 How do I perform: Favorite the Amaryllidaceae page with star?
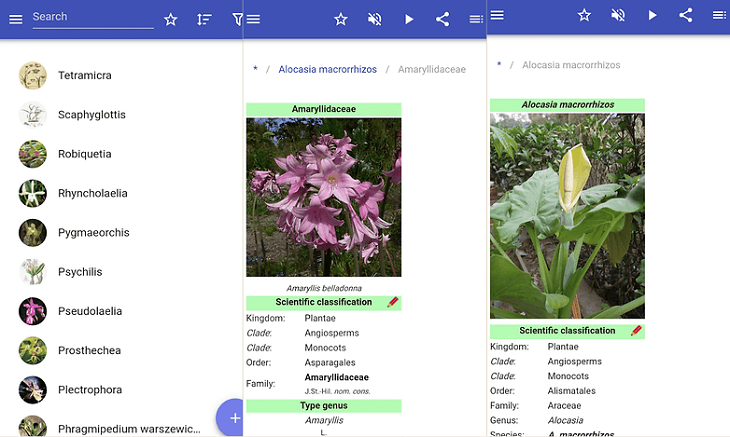click(x=341, y=19)
